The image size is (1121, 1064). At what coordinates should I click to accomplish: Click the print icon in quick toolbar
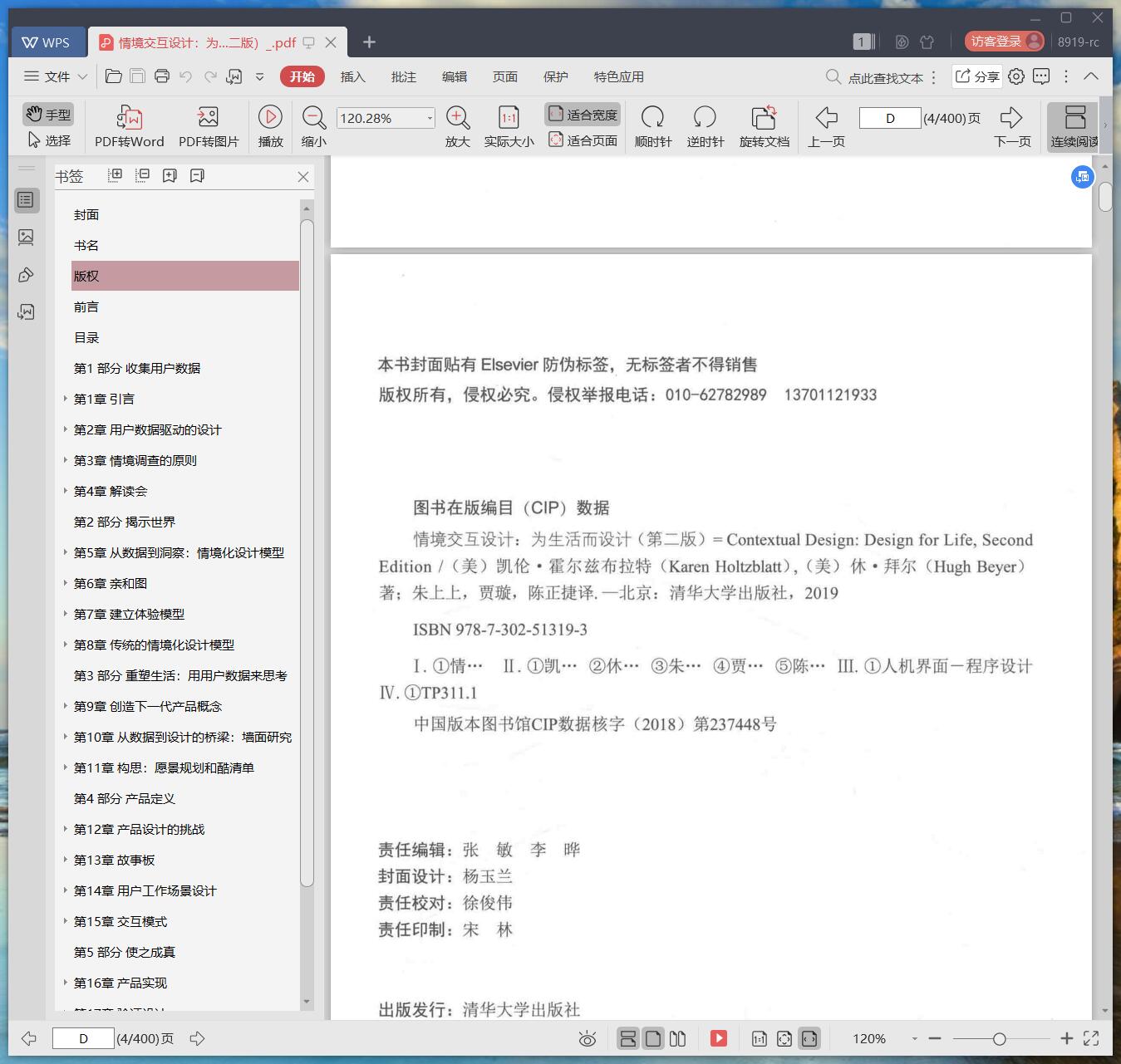pos(162,76)
